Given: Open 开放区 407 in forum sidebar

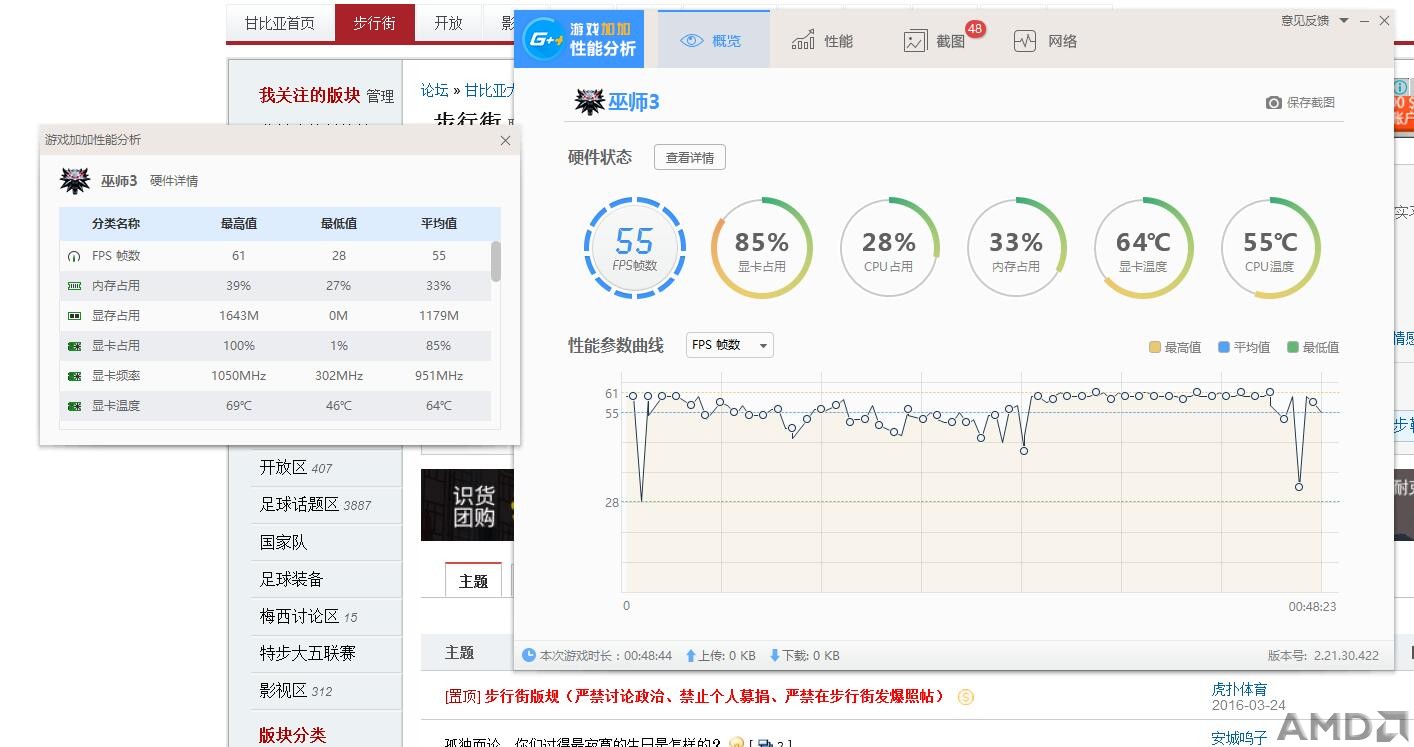Looking at the screenshot, I should (296, 468).
